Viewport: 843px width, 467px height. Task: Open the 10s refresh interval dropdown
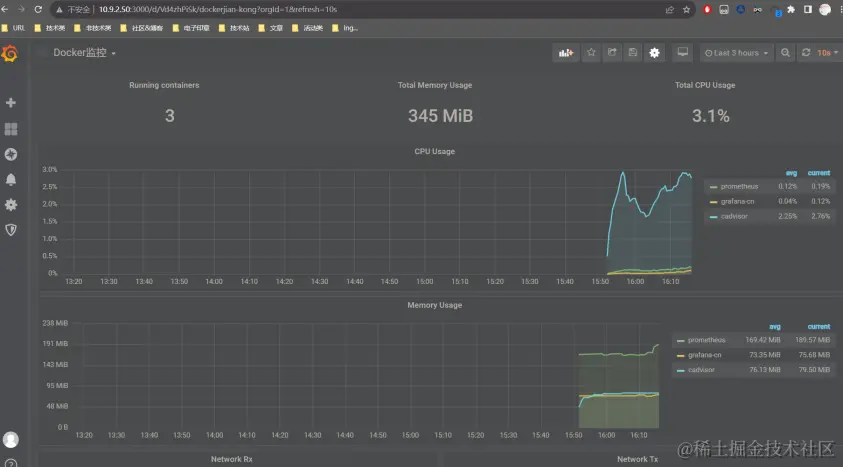(827, 53)
